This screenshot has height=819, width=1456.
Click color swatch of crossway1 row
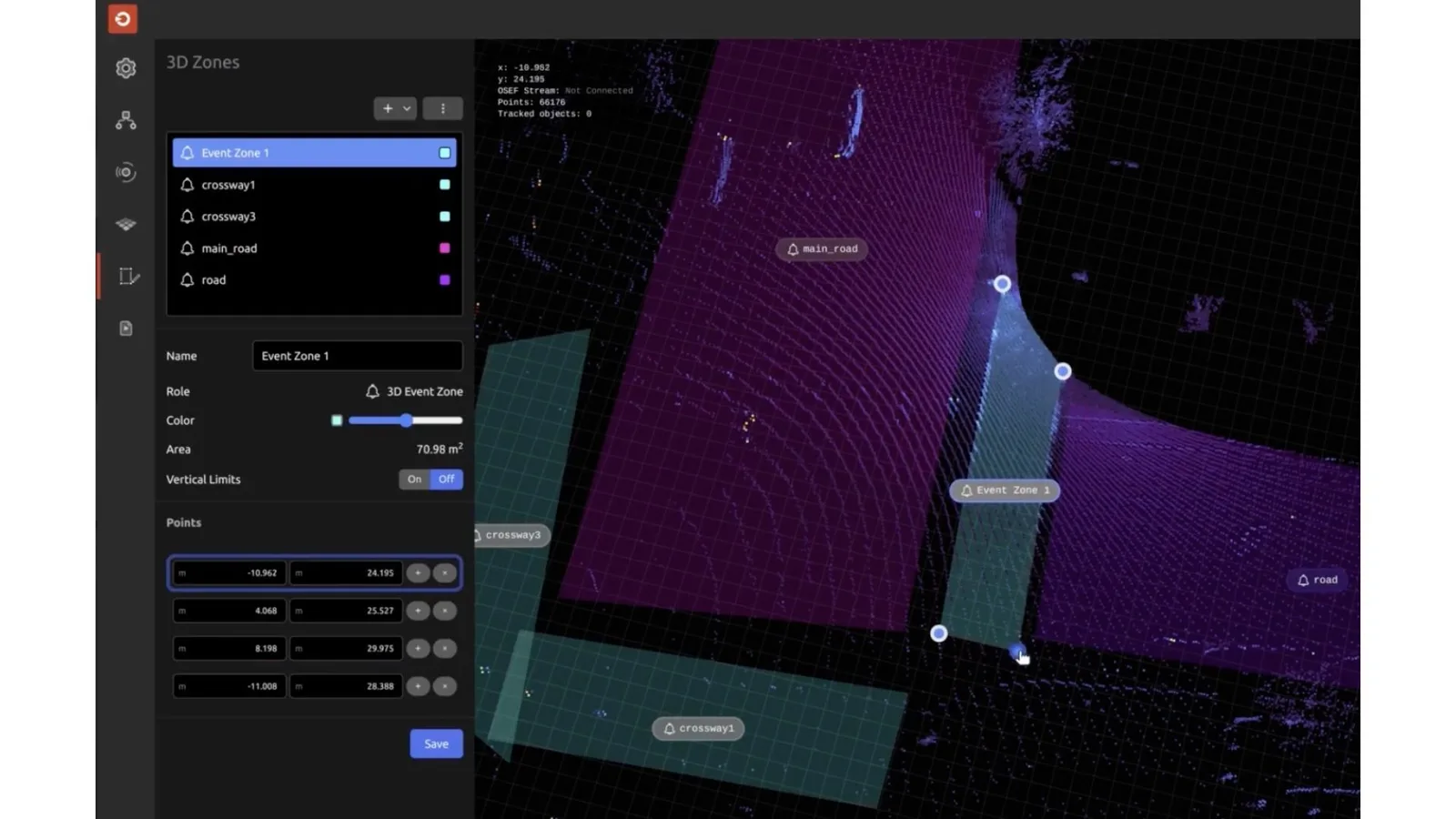(445, 185)
